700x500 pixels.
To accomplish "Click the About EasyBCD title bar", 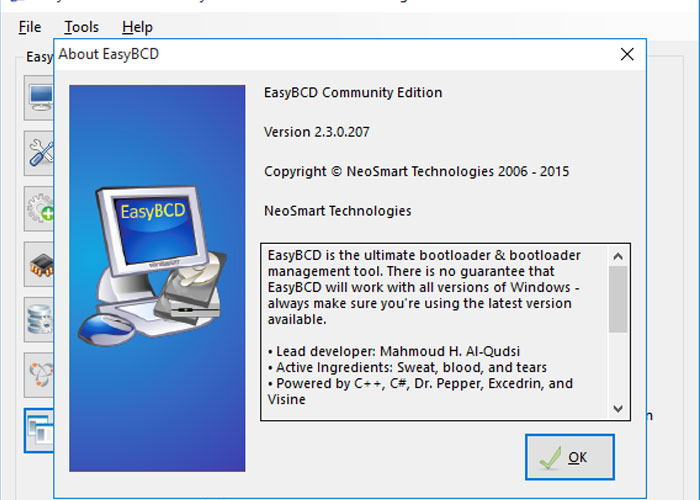I will 335,54.
